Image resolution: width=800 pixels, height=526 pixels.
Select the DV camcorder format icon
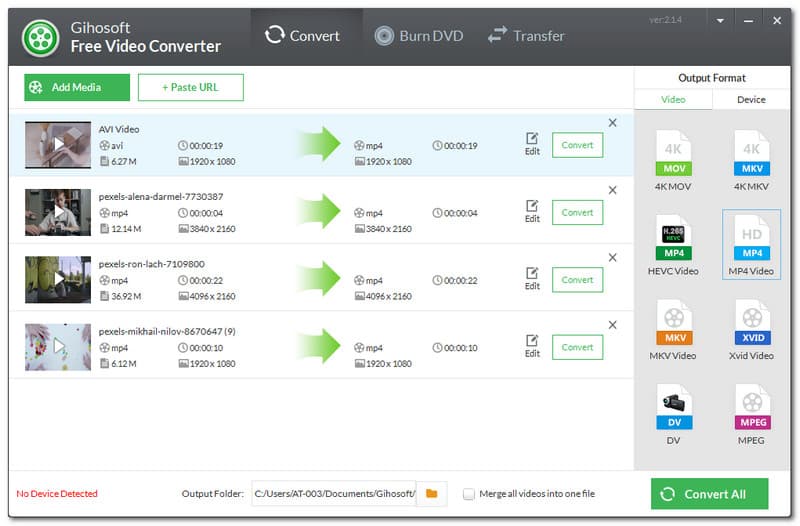(673, 408)
